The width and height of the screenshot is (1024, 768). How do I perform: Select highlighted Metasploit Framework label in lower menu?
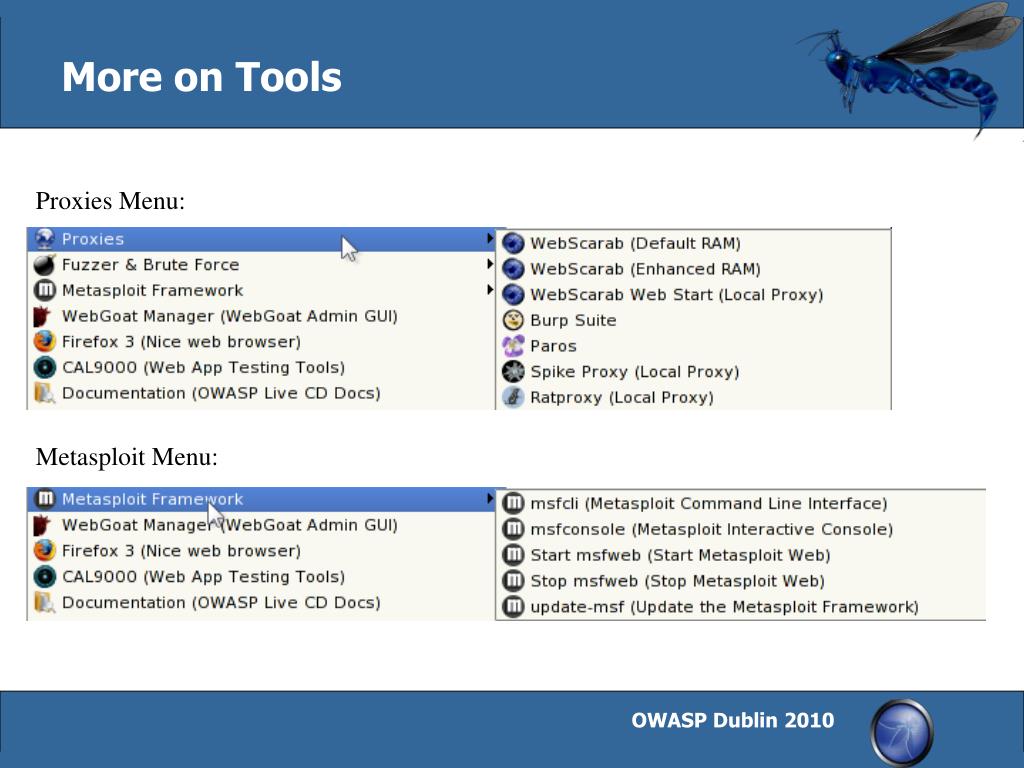(x=152, y=499)
